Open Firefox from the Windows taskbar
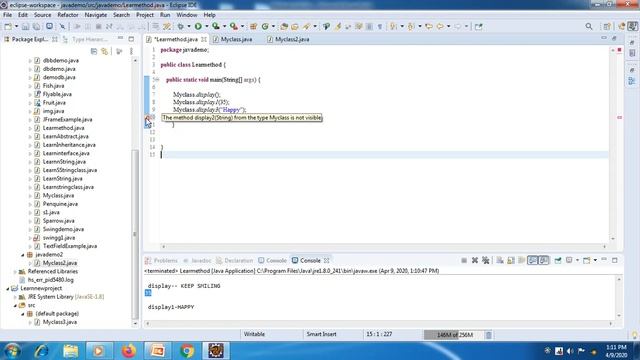640x360 pixels. (128, 351)
